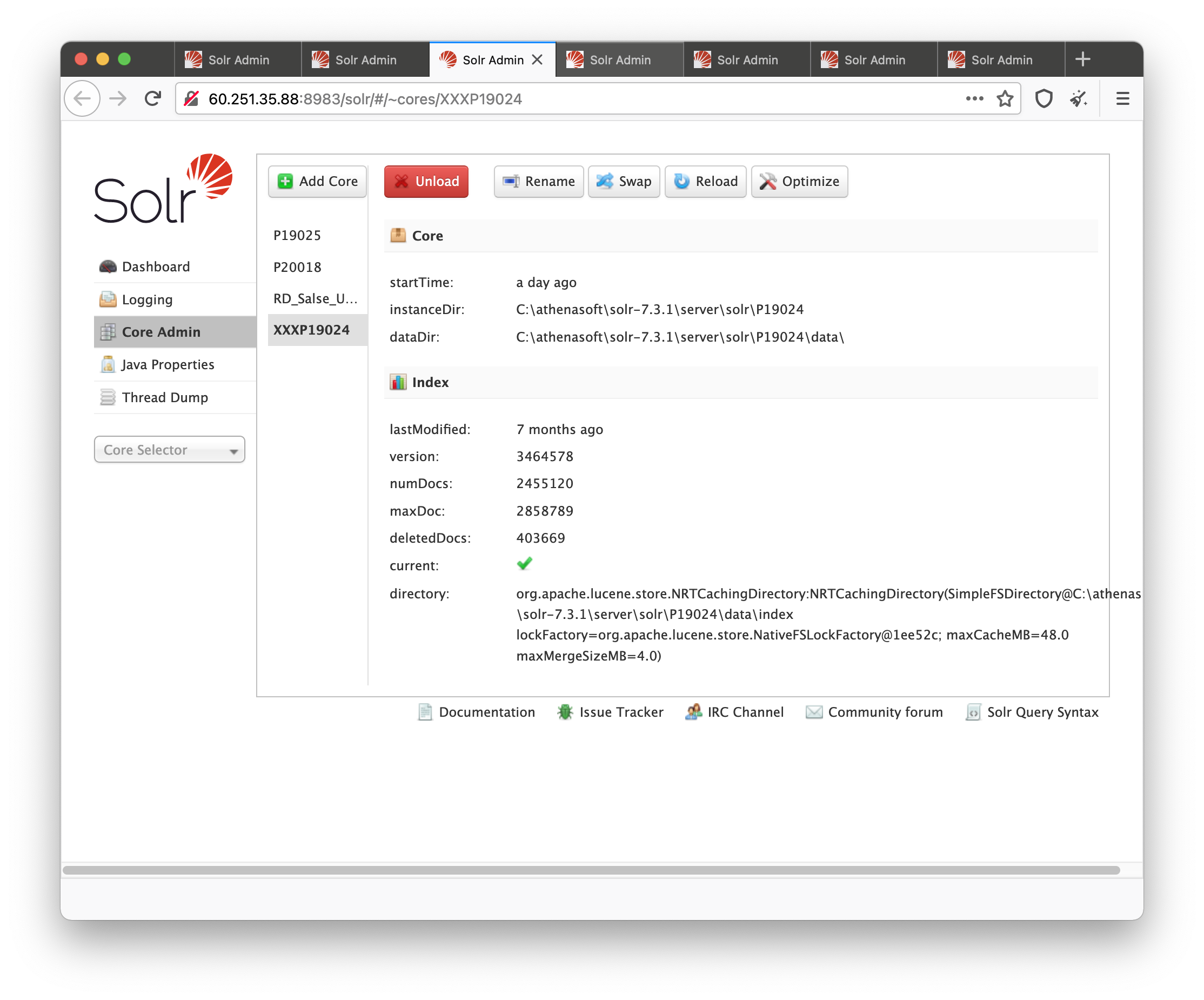The width and height of the screenshot is (1204, 1000).
Task: Open the Solr Query Syntax link
Action: pos(1032,711)
